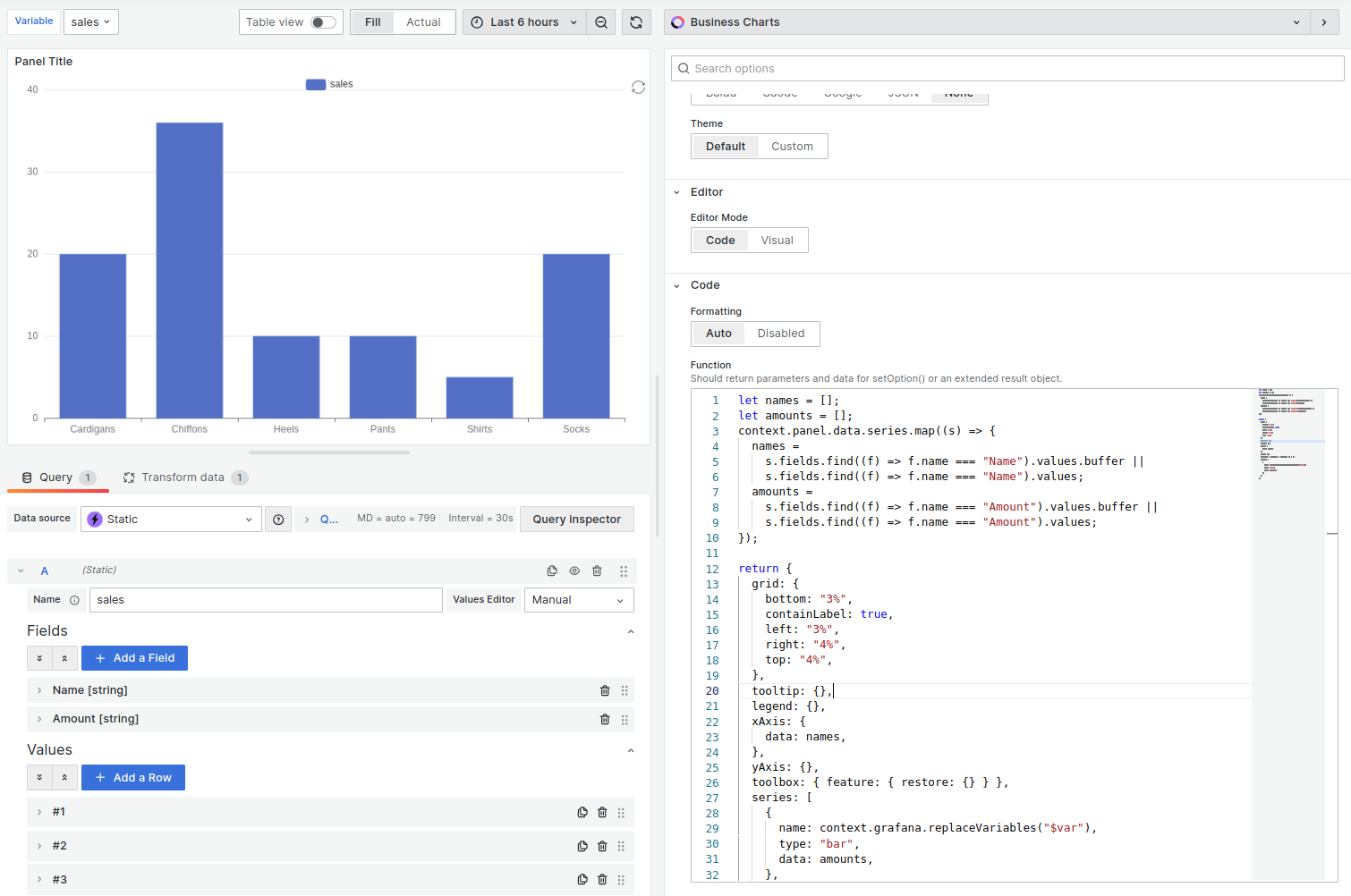
Task: Open the Manual values editor dropdown
Action: pos(578,599)
